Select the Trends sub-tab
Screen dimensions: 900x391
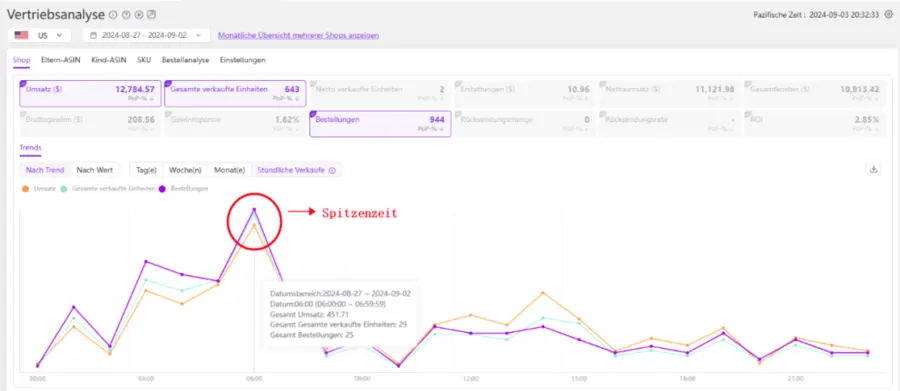[x=30, y=148]
